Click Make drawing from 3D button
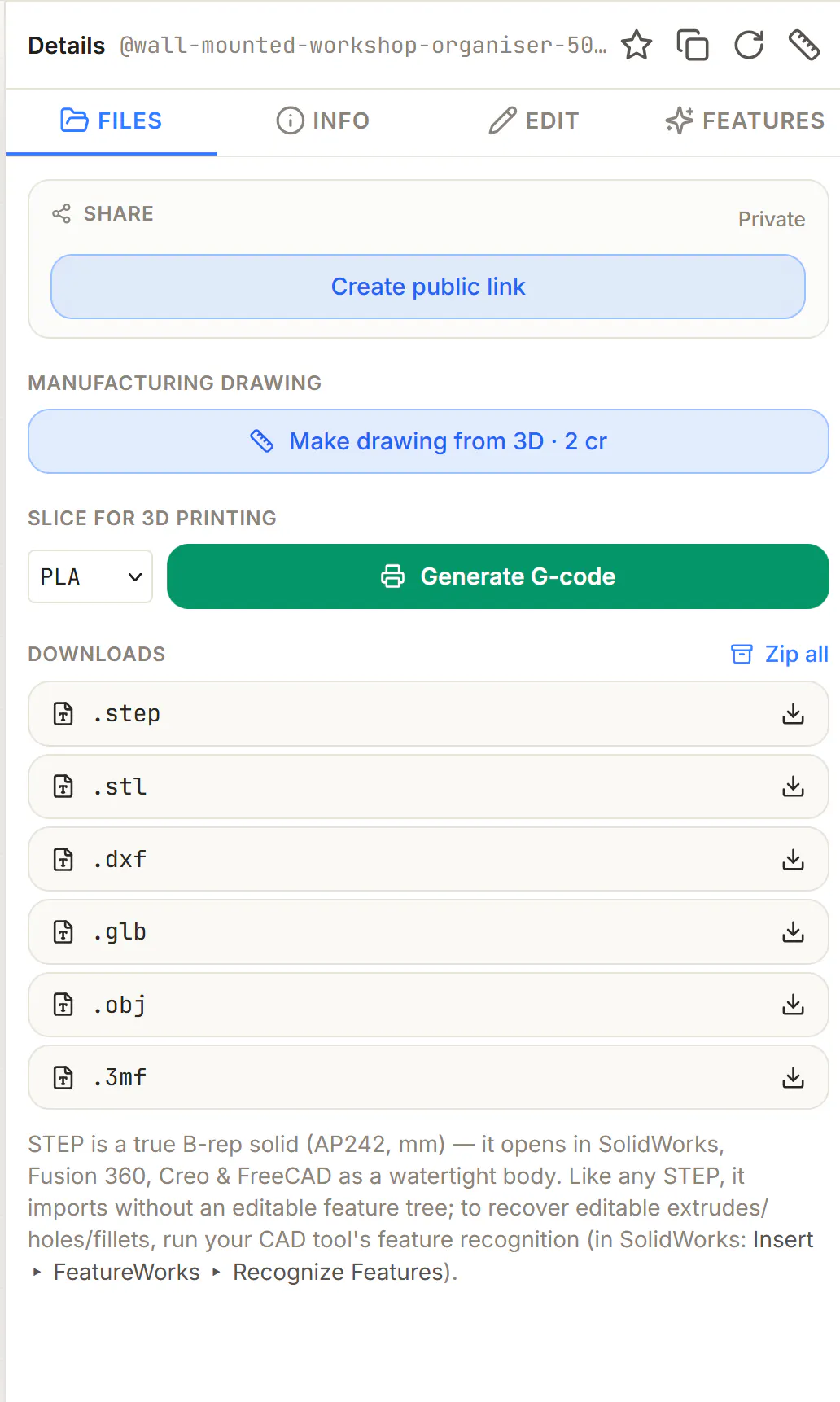Viewport: 840px width, 1402px height. (428, 441)
